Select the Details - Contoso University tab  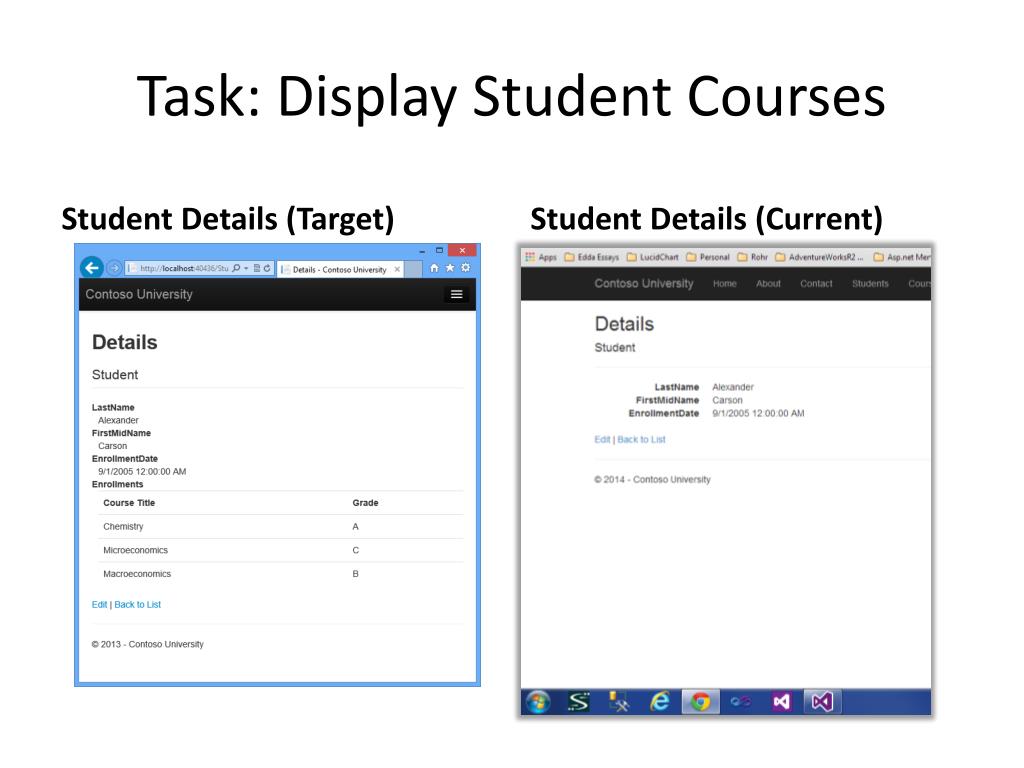340,269
